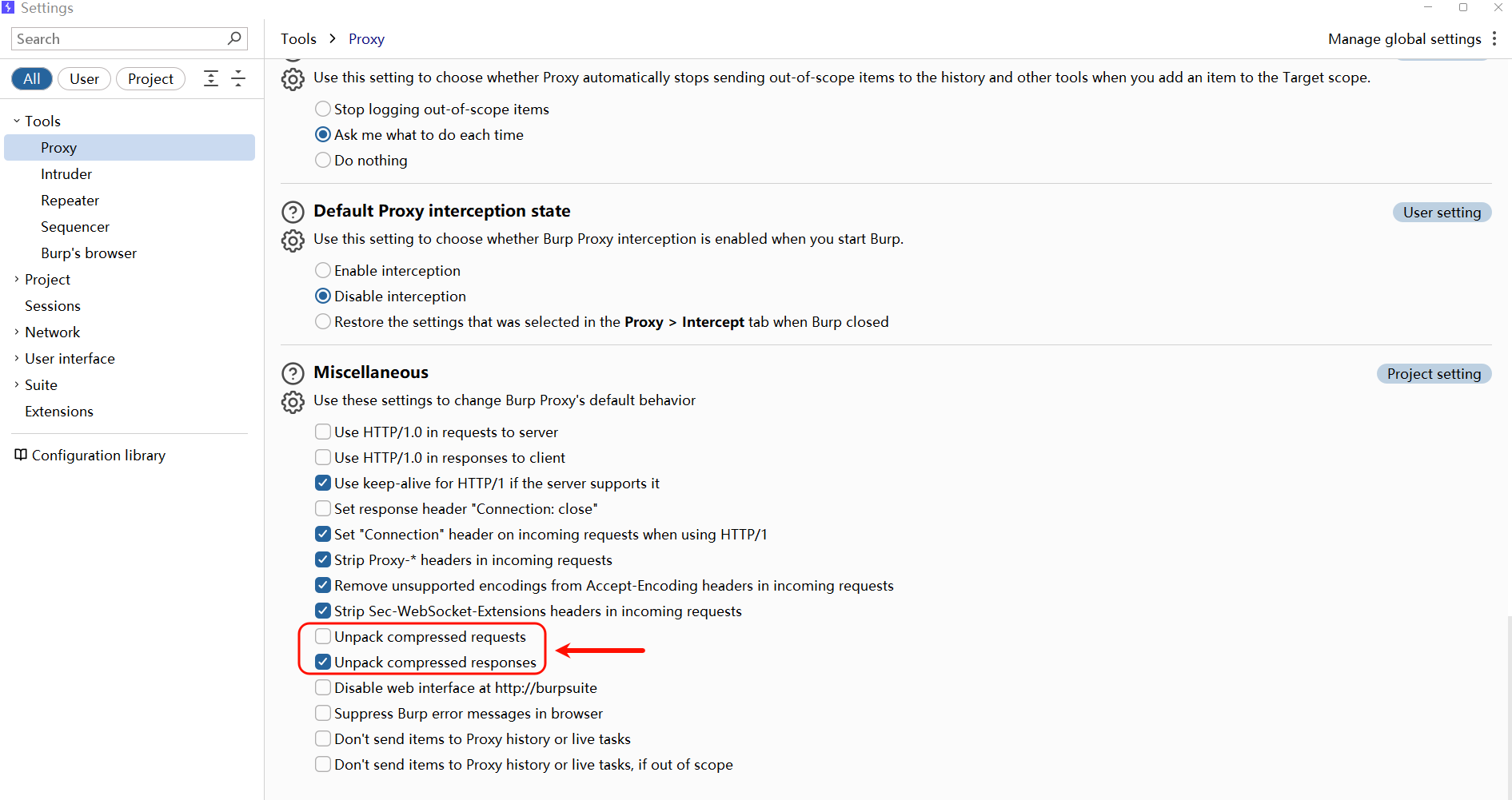Viewport: 1512px width, 800px height.
Task: Collapse all settings tree nodes icon
Action: [238, 78]
